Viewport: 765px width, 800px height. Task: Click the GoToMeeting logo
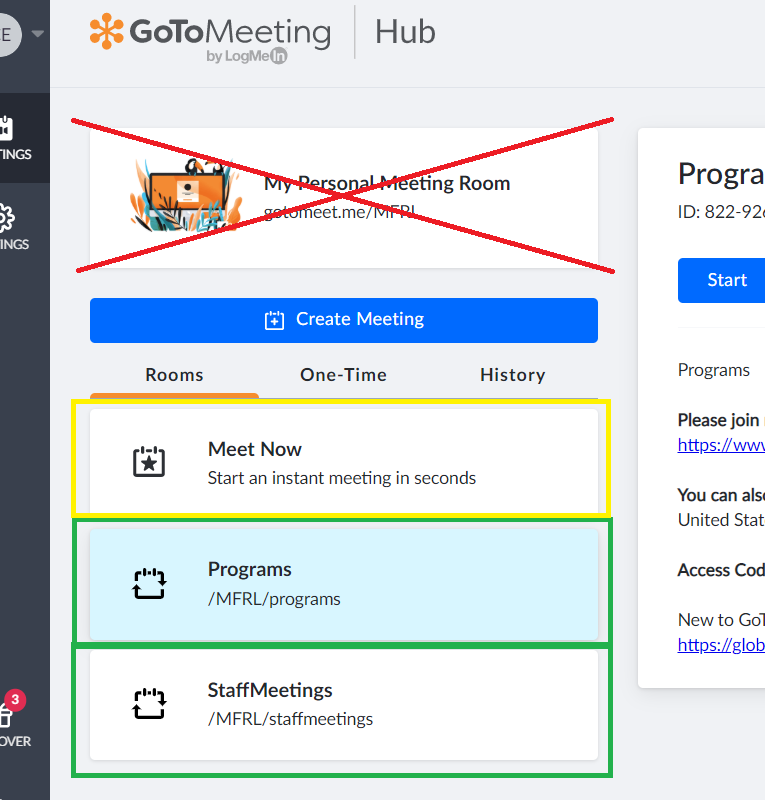[210, 39]
